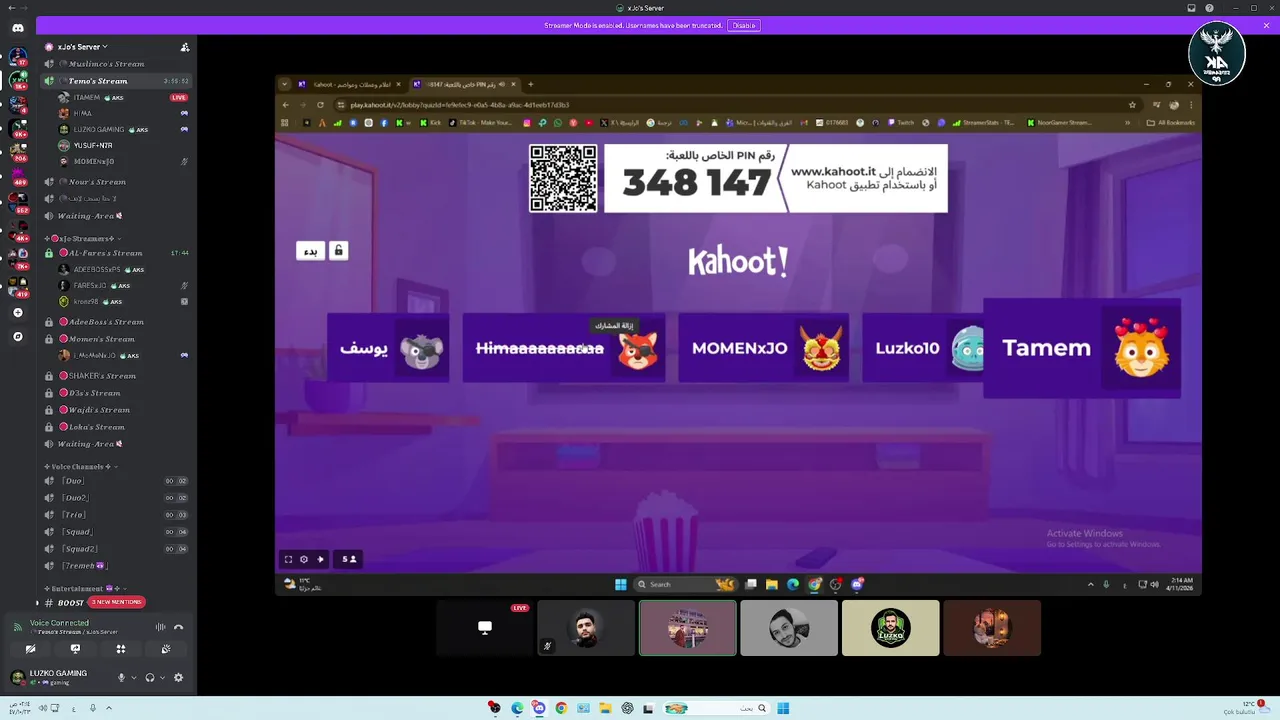
Task: Open the Discord inbox icon in title bar
Action: 1191,8
